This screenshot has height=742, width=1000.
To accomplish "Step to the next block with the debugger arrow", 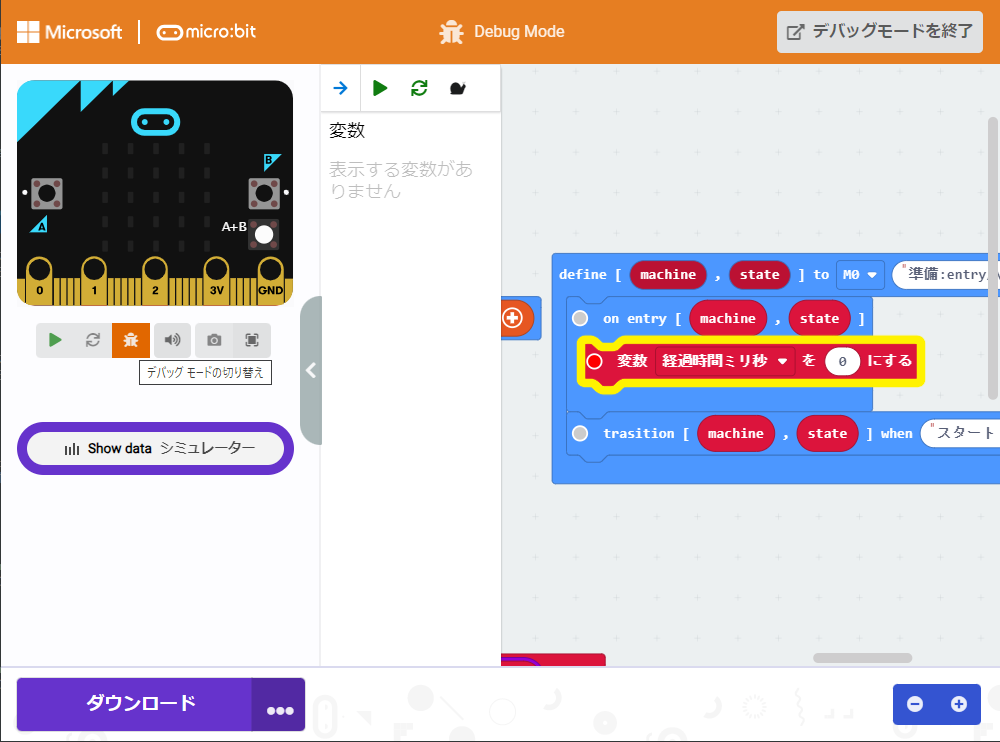I will (x=341, y=88).
